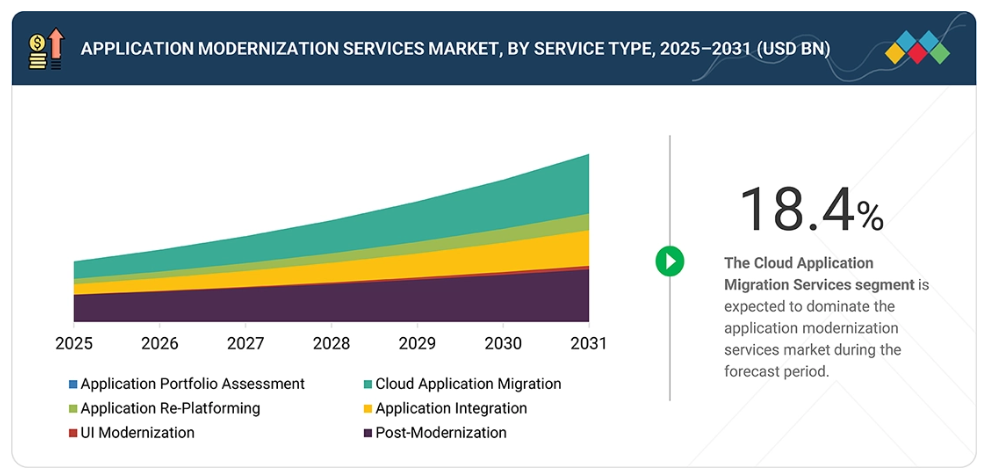Image resolution: width=986 pixels, height=471 pixels.
Task: Click the Cloud Application Migration legend label
Action: coord(468,384)
